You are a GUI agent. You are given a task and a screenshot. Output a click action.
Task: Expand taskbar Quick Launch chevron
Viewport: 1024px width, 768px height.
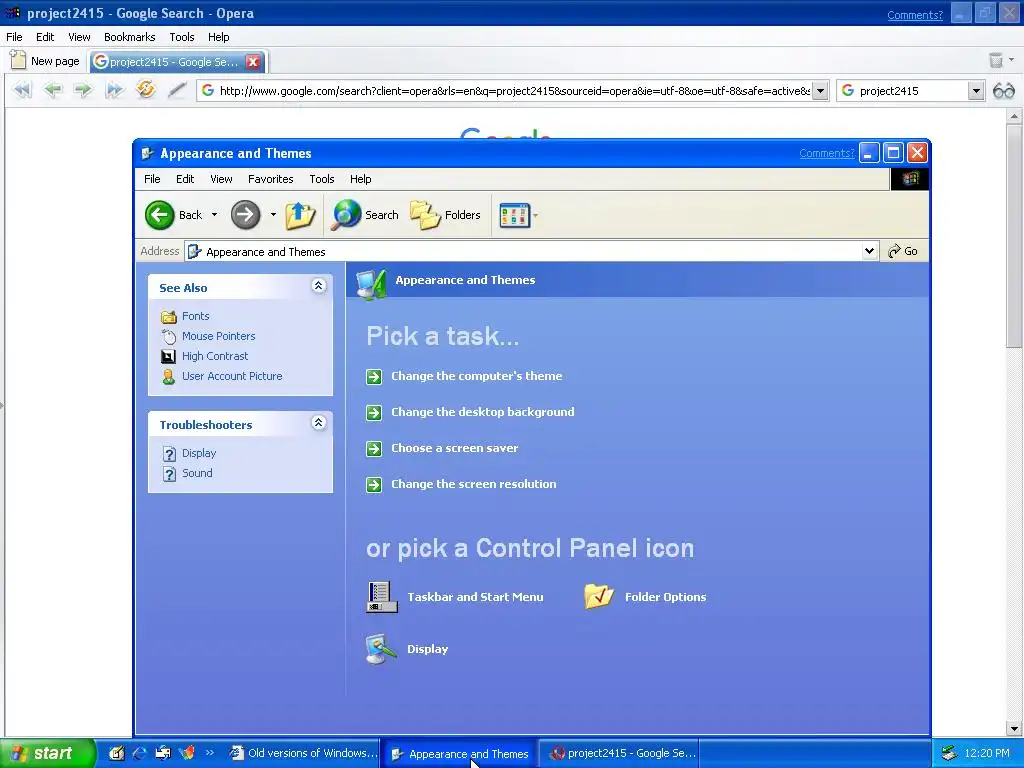[x=210, y=753]
